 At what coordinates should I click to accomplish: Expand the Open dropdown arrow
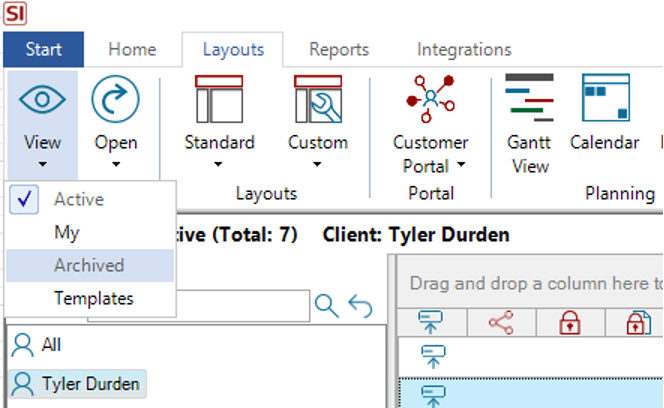click(116, 164)
